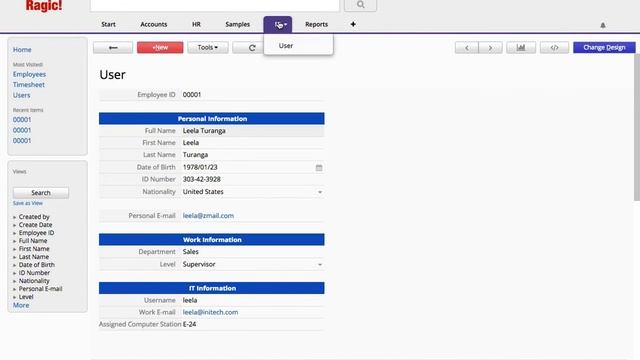Go to Home in sidebar

click(x=22, y=49)
